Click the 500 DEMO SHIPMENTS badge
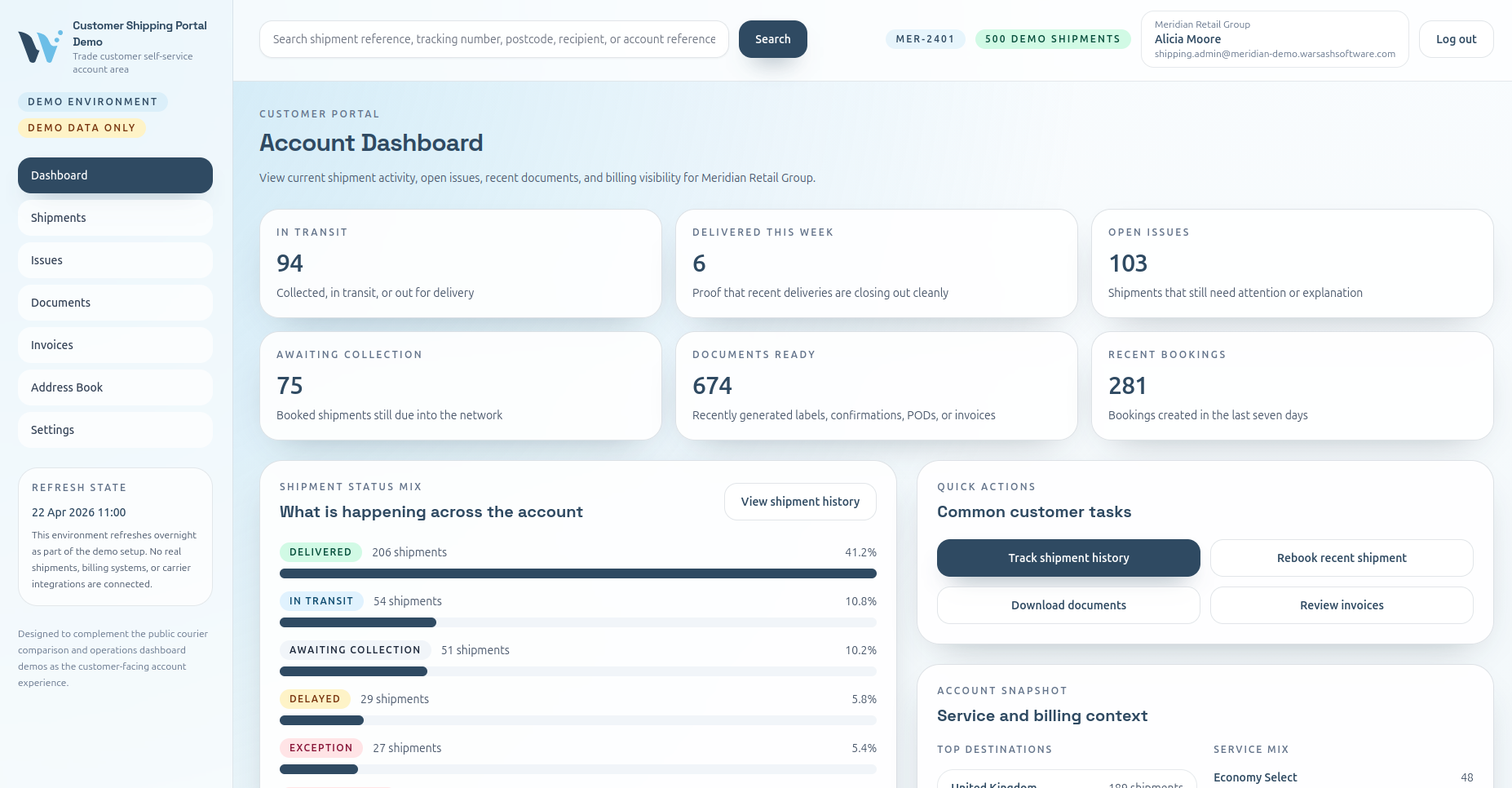Image resolution: width=1512 pixels, height=788 pixels. (1052, 38)
